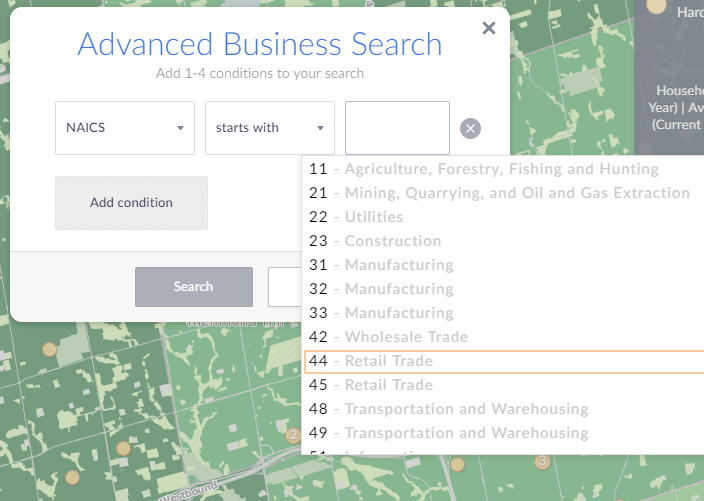Click the white button beside Search
704x501 pixels.
pos(285,287)
